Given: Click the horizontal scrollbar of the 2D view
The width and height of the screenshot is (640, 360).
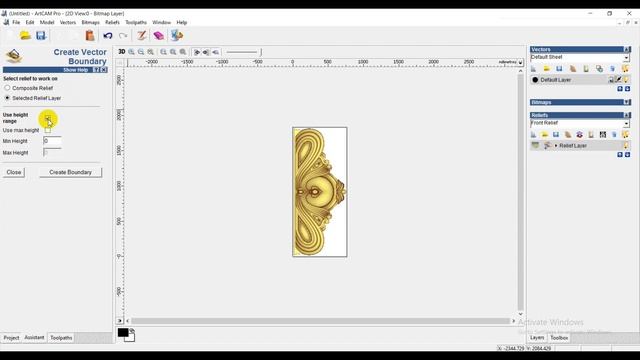Looking at the screenshot, I should point(320,321).
